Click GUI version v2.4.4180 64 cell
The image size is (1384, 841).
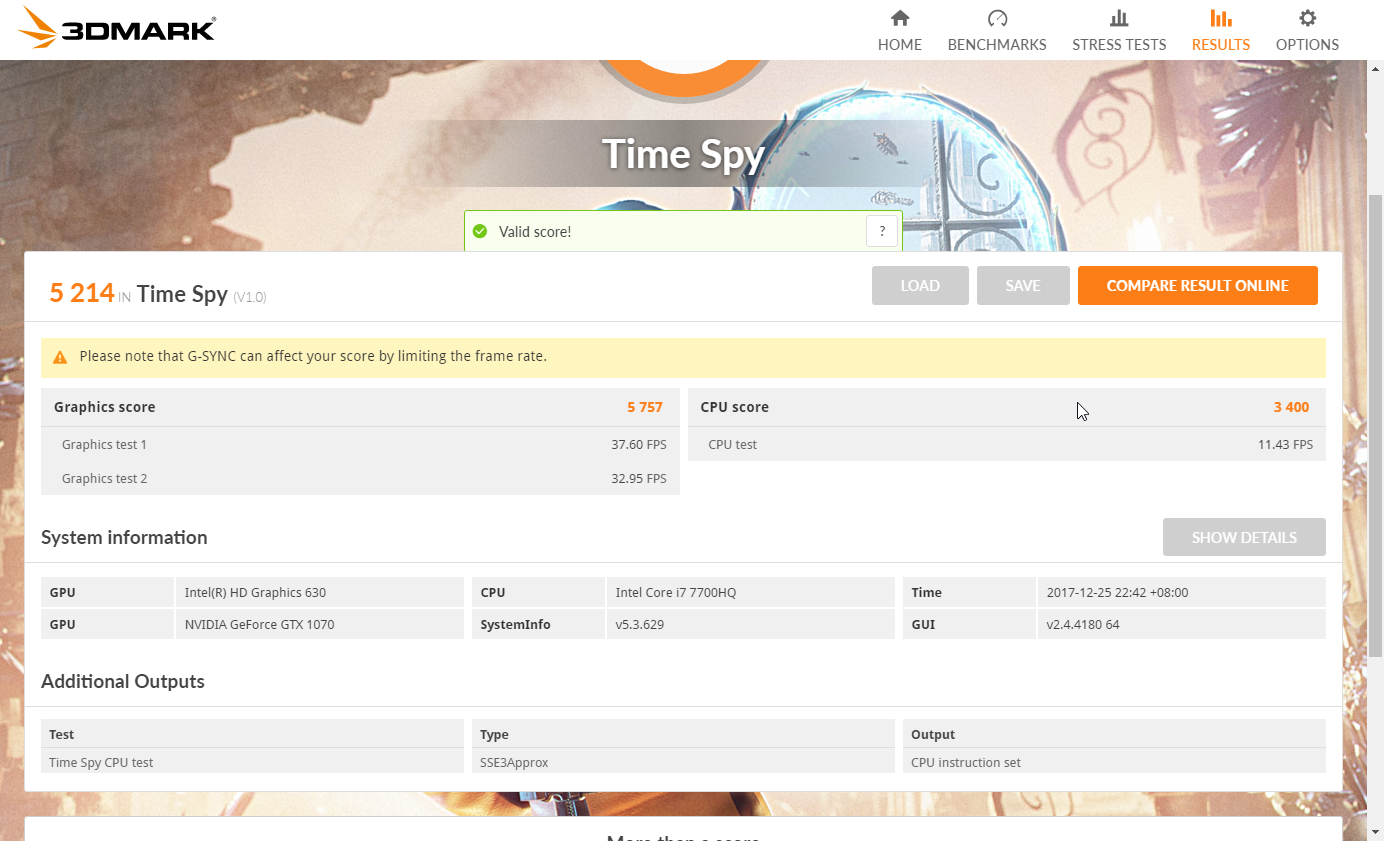[1181, 624]
